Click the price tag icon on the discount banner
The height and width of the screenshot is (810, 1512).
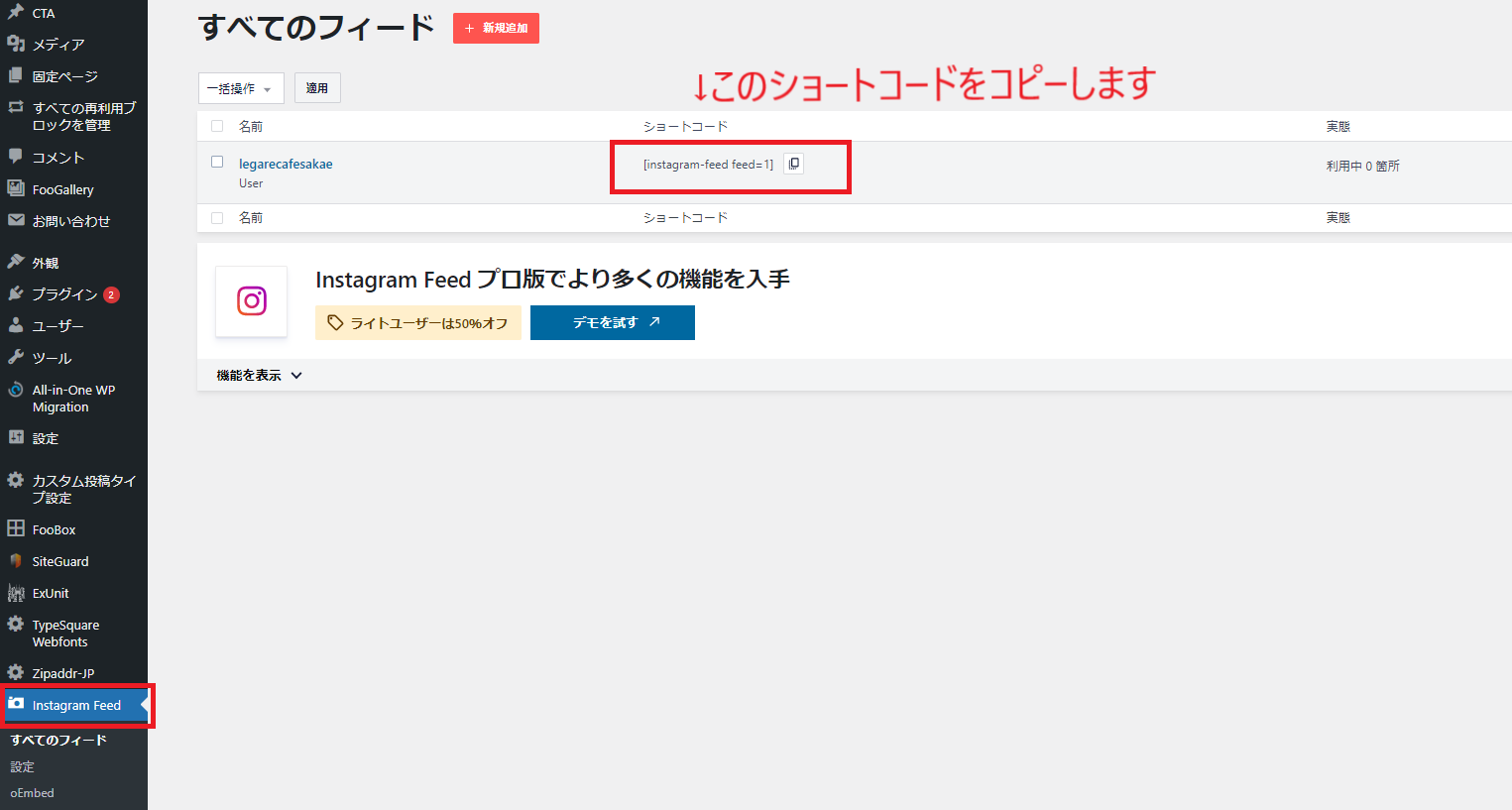pos(335,322)
